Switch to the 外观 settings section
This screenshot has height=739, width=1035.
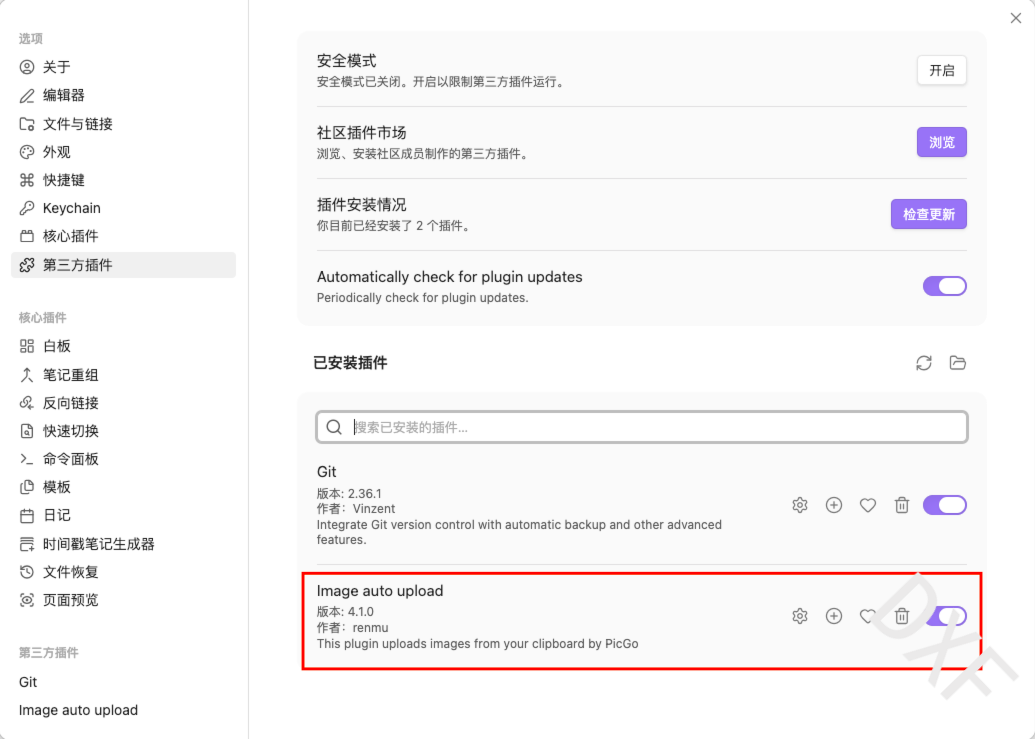click(x=58, y=152)
